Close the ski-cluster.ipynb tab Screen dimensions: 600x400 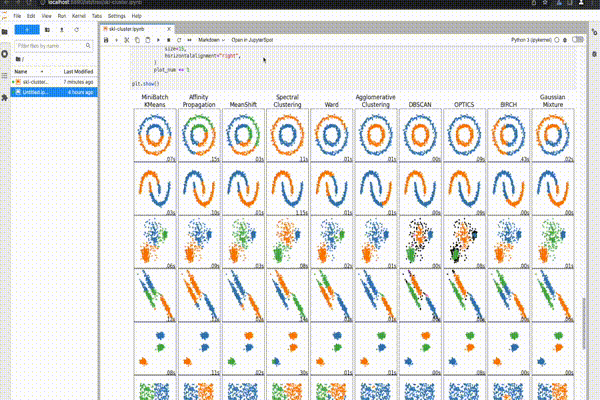(169, 29)
